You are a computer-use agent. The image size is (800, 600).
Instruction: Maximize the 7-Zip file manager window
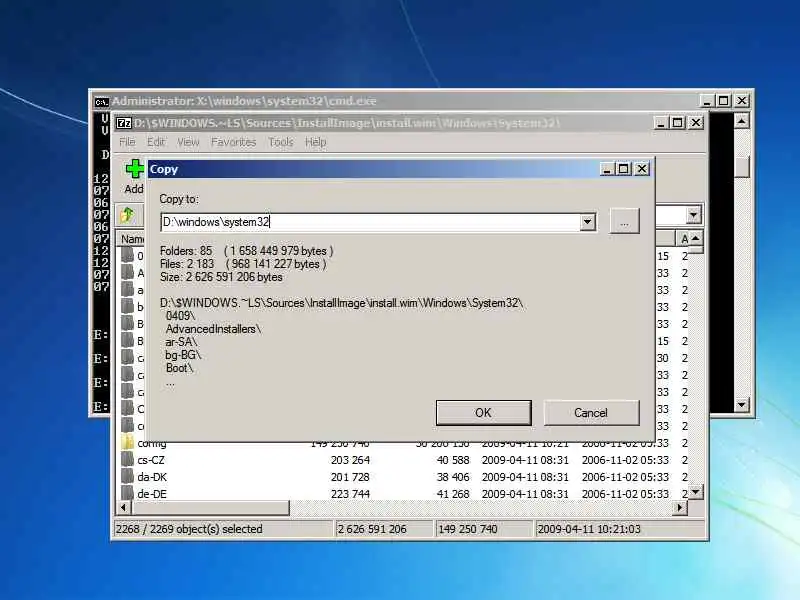pos(678,123)
